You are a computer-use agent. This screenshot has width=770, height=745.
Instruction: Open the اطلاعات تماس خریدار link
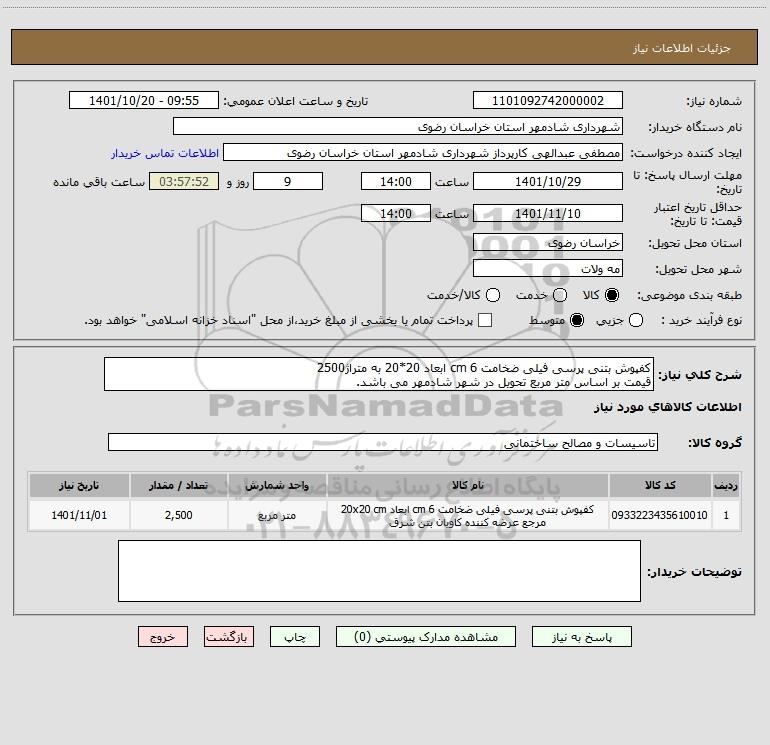165,153
